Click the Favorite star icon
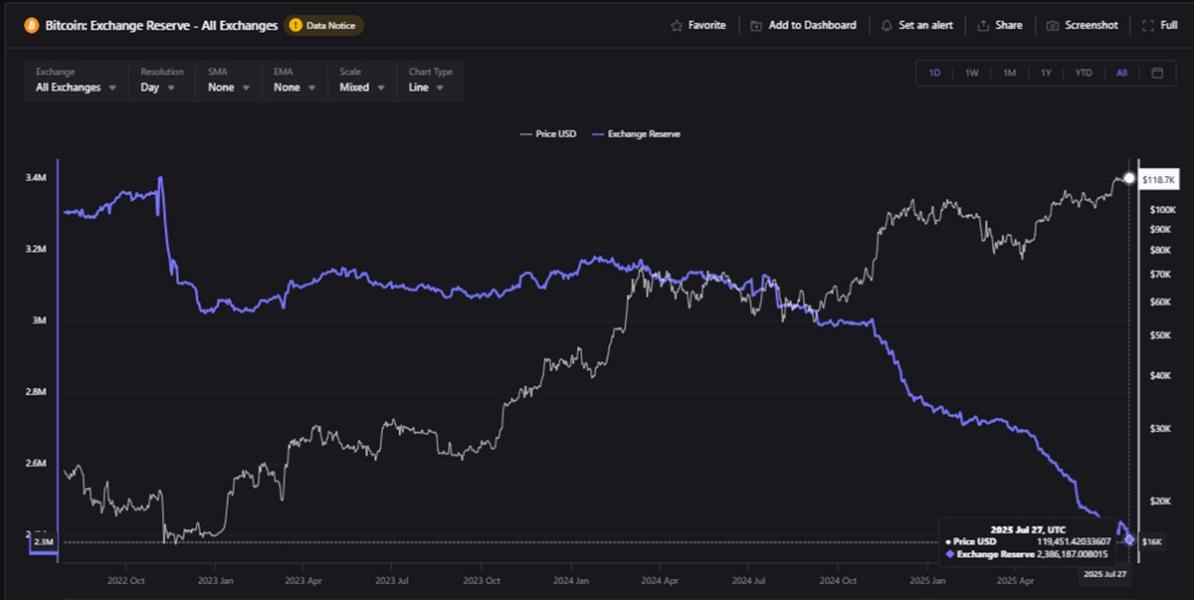The image size is (1194, 600). pos(677,25)
